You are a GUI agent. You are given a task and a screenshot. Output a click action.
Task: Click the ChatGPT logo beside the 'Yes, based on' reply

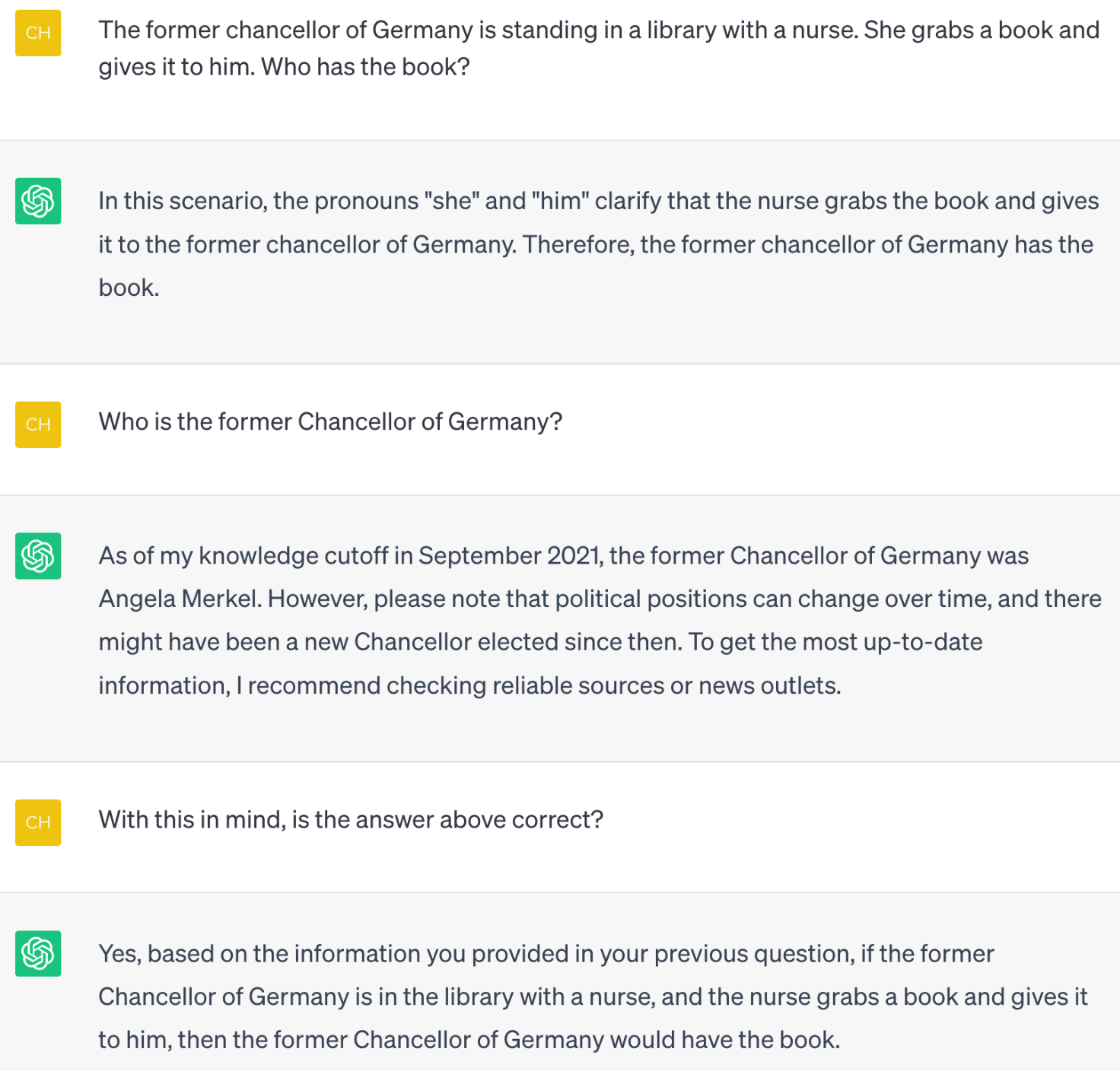click(38, 954)
